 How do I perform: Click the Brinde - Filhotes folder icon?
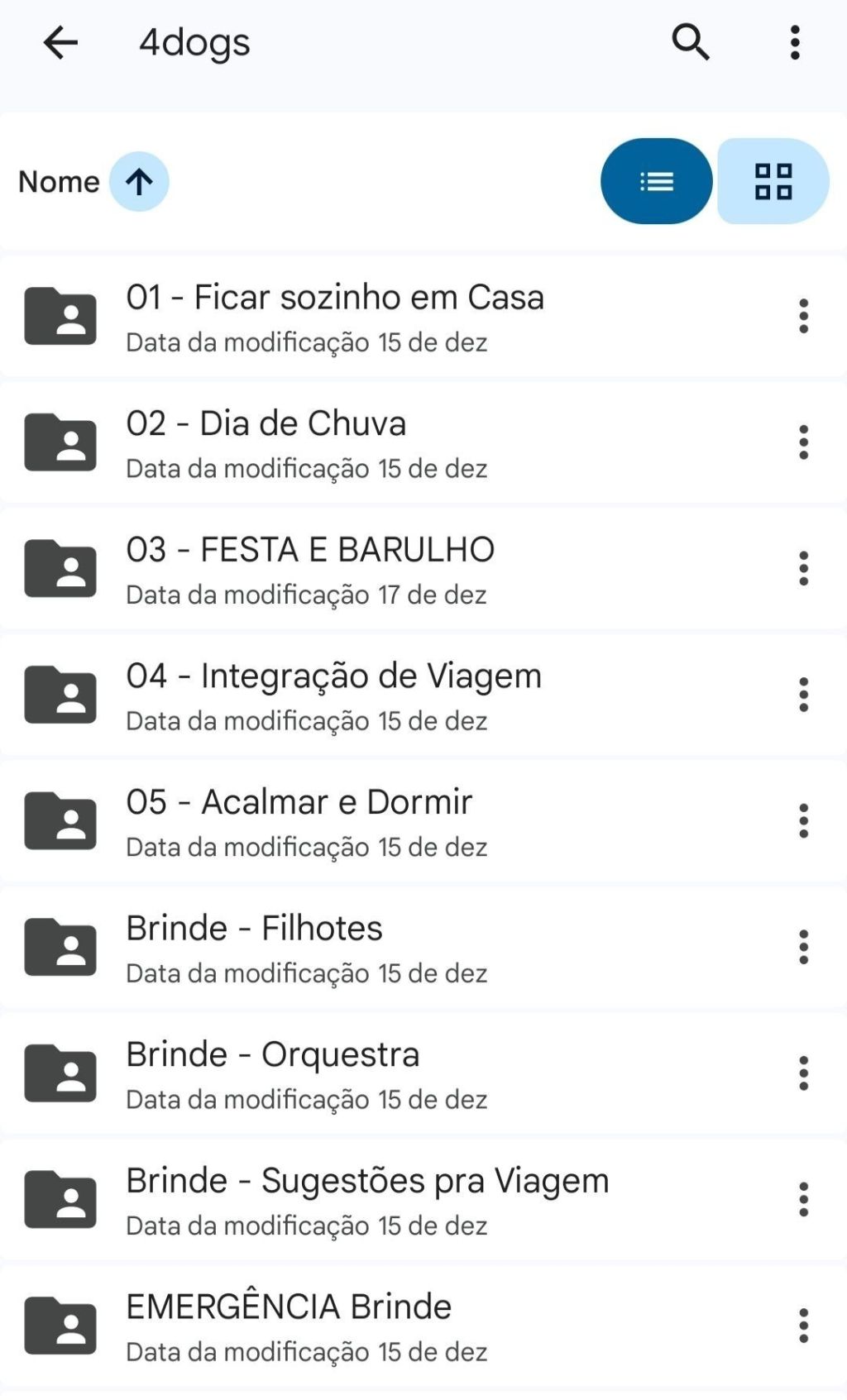click(60, 948)
